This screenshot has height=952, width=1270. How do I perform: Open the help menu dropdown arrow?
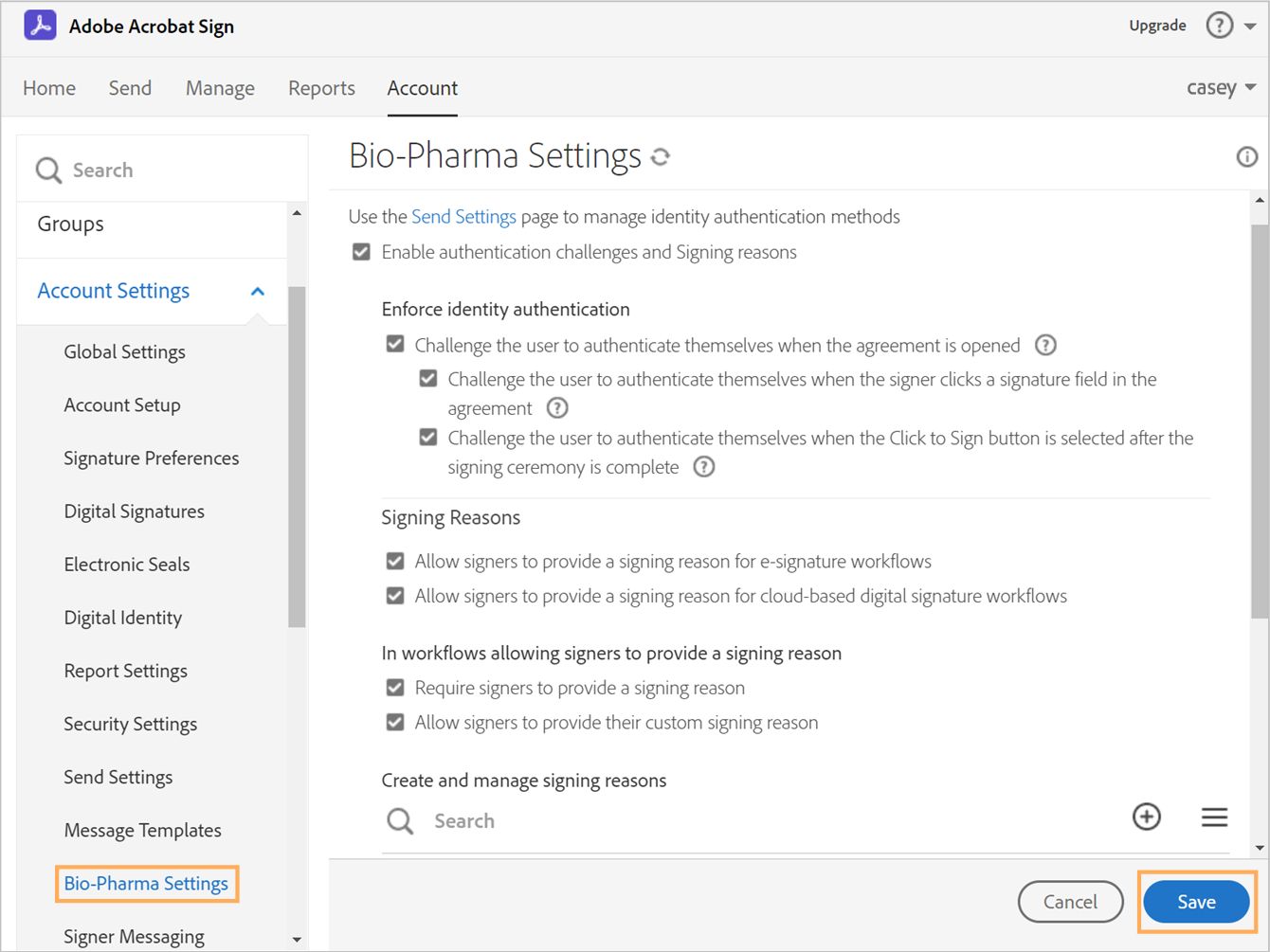point(1250,27)
